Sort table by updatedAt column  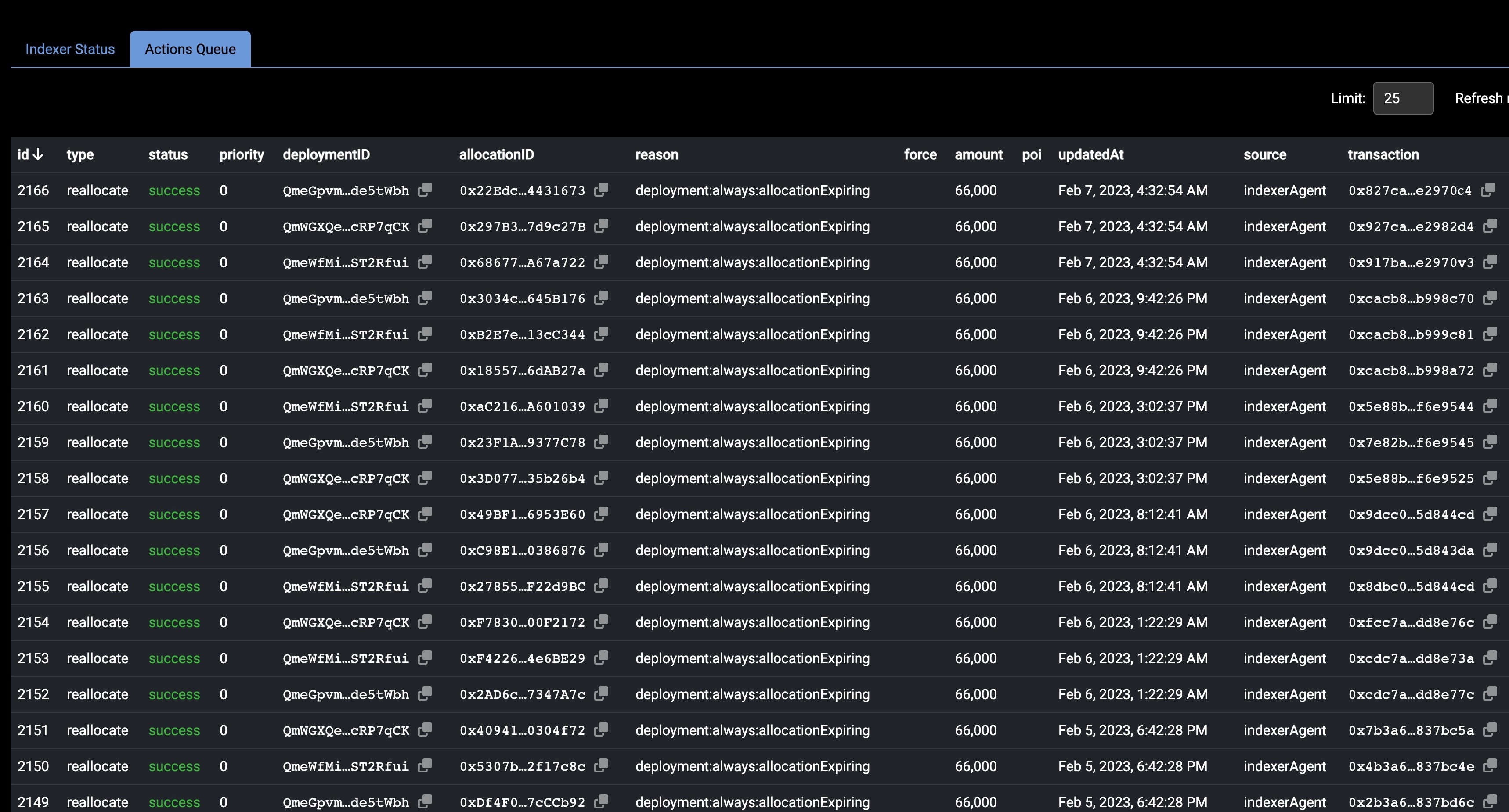pos(1090,154)
